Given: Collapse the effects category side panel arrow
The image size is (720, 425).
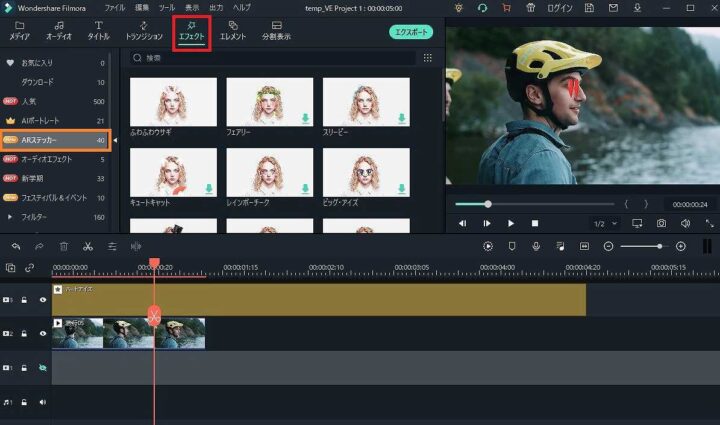Looking at the screenshot, I should pos(113,141).
